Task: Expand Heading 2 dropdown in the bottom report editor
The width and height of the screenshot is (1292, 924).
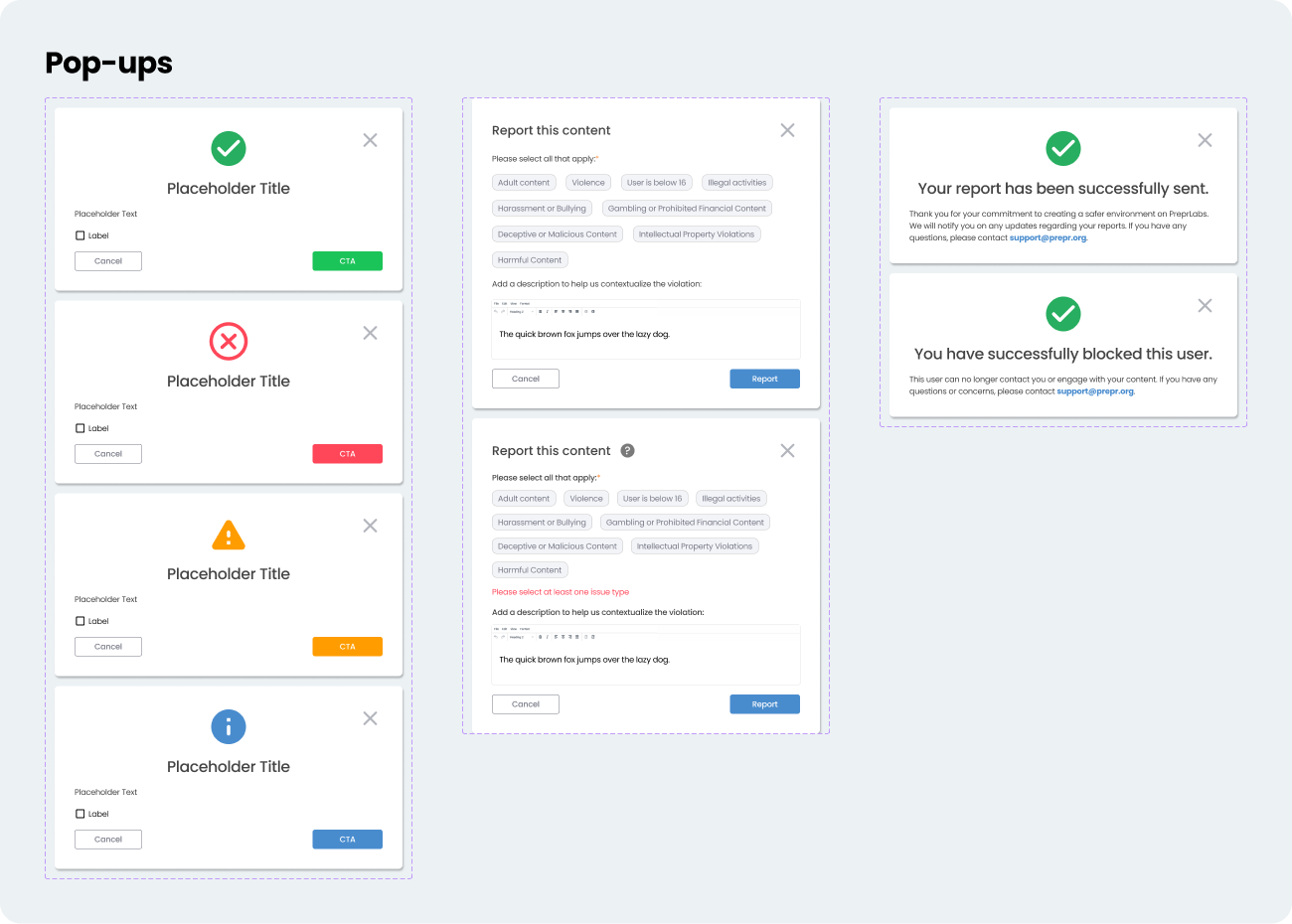Action: (x=520, y=637)
